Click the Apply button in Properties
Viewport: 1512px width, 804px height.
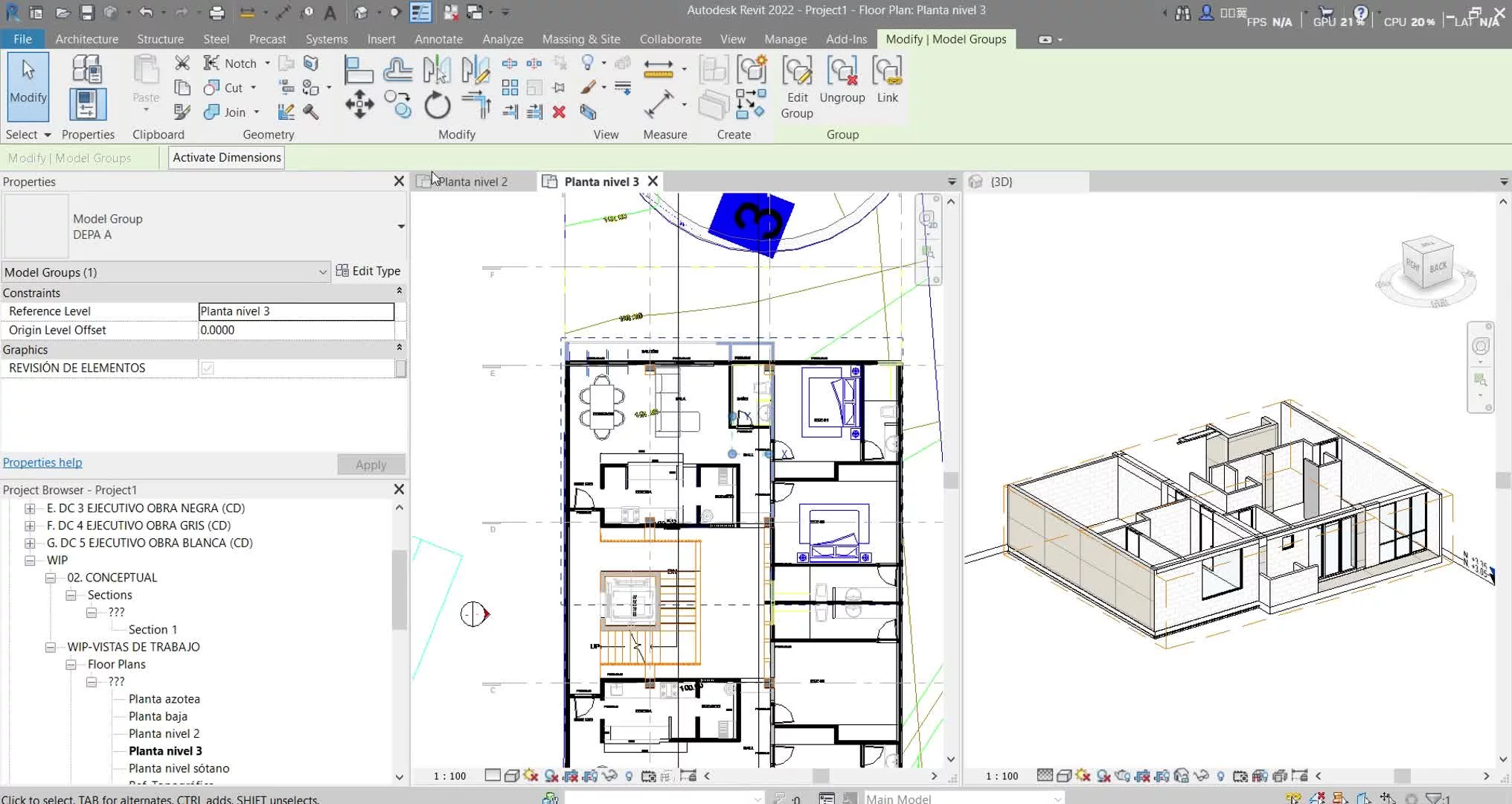371,465
